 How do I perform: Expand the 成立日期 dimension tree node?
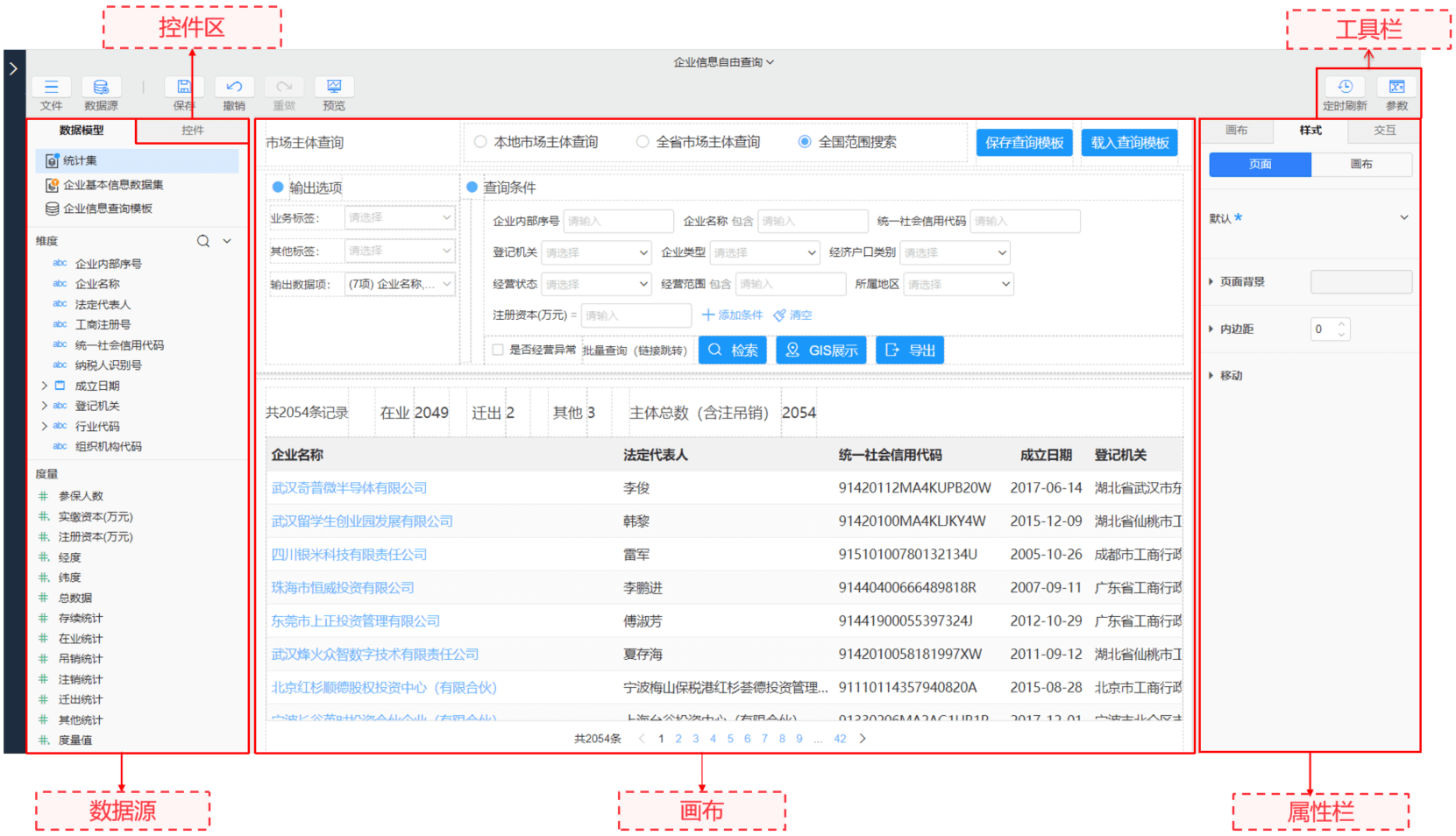[x=45, y=386]
